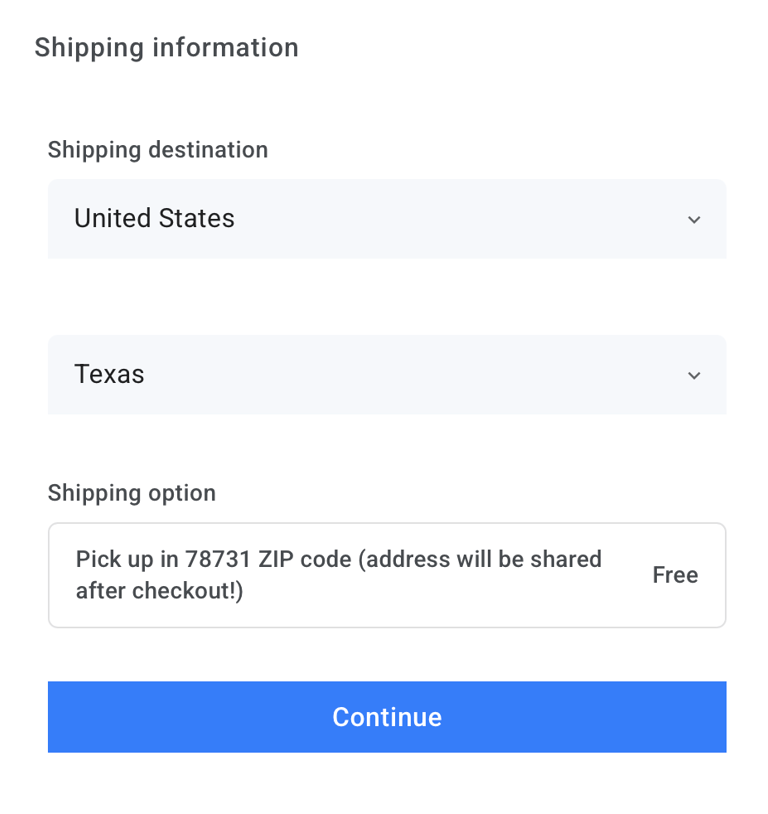Click the chevron icon in Texas dropdown

tap(694, 376)
